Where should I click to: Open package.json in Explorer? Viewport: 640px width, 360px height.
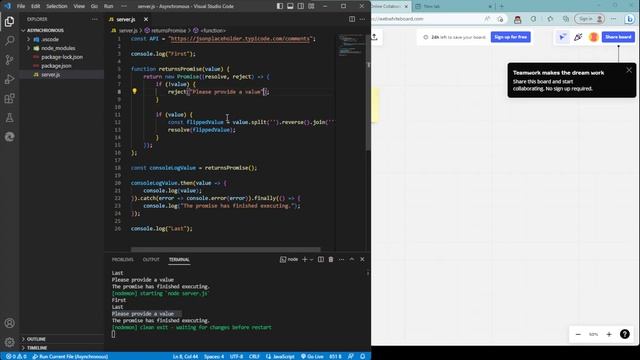[x=56, y=66]
